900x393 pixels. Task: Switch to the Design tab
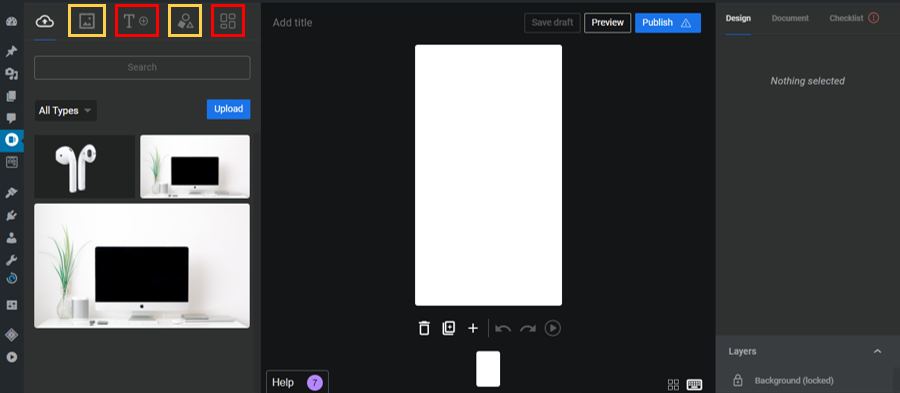[738, 18]
